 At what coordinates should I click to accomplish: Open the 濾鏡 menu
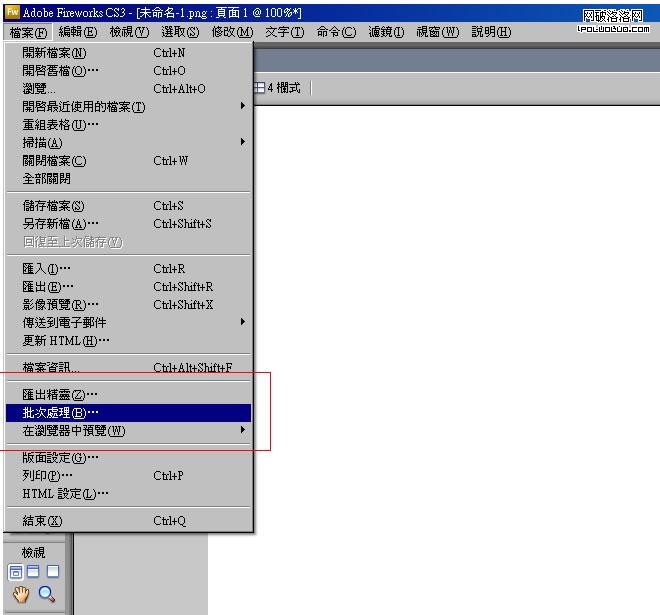click(385, 32)
